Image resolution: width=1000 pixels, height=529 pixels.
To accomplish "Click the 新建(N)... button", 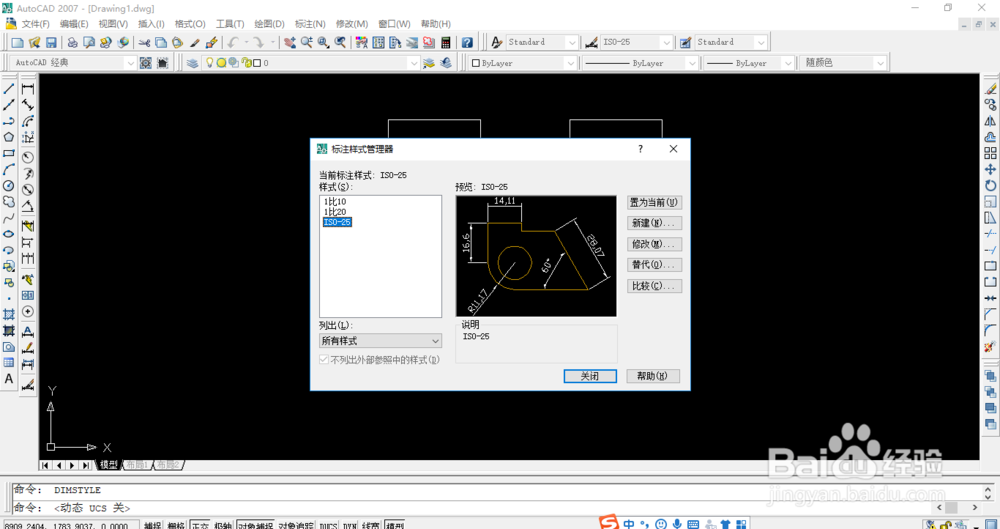I will tap(654, 223).
